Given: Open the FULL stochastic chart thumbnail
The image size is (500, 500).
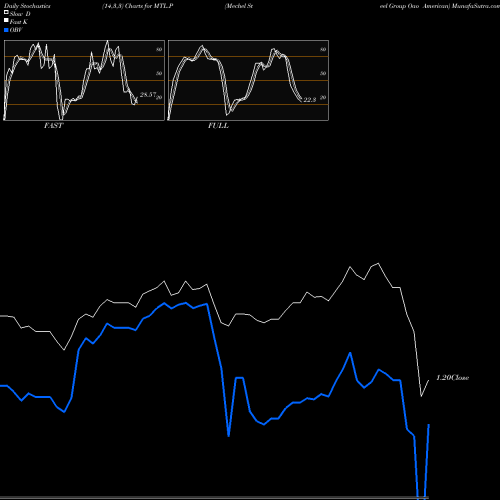Looking at the screenshot, I should click(x=248, y=80).
